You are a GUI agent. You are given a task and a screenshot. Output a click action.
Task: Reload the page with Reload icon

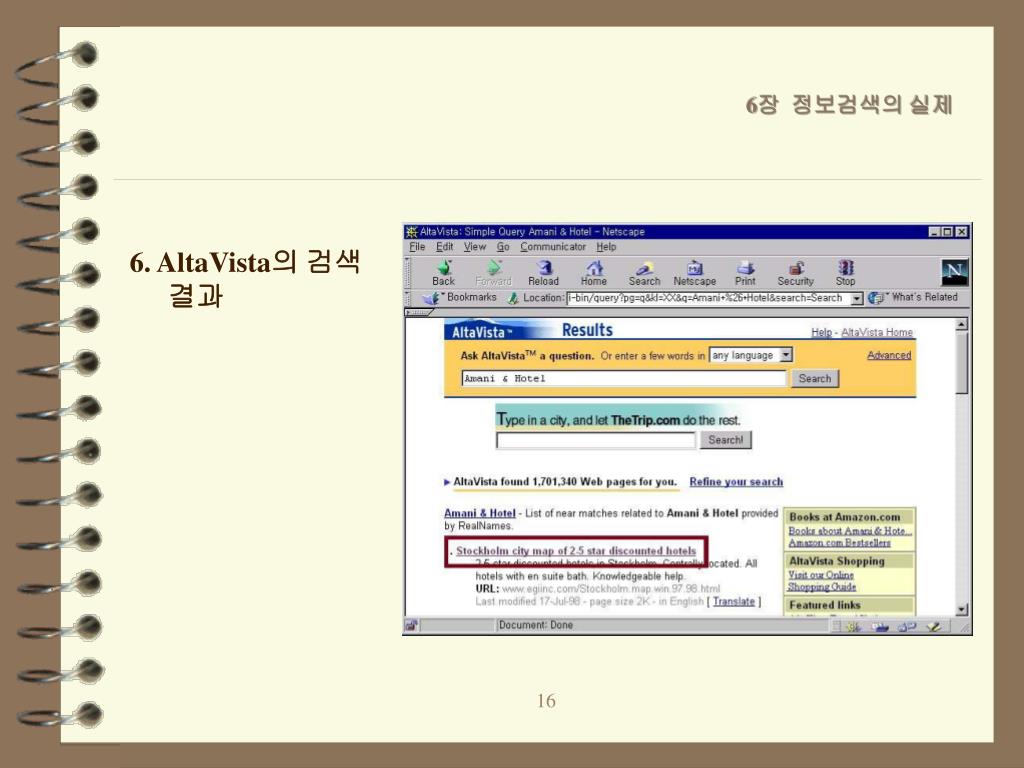543,272
